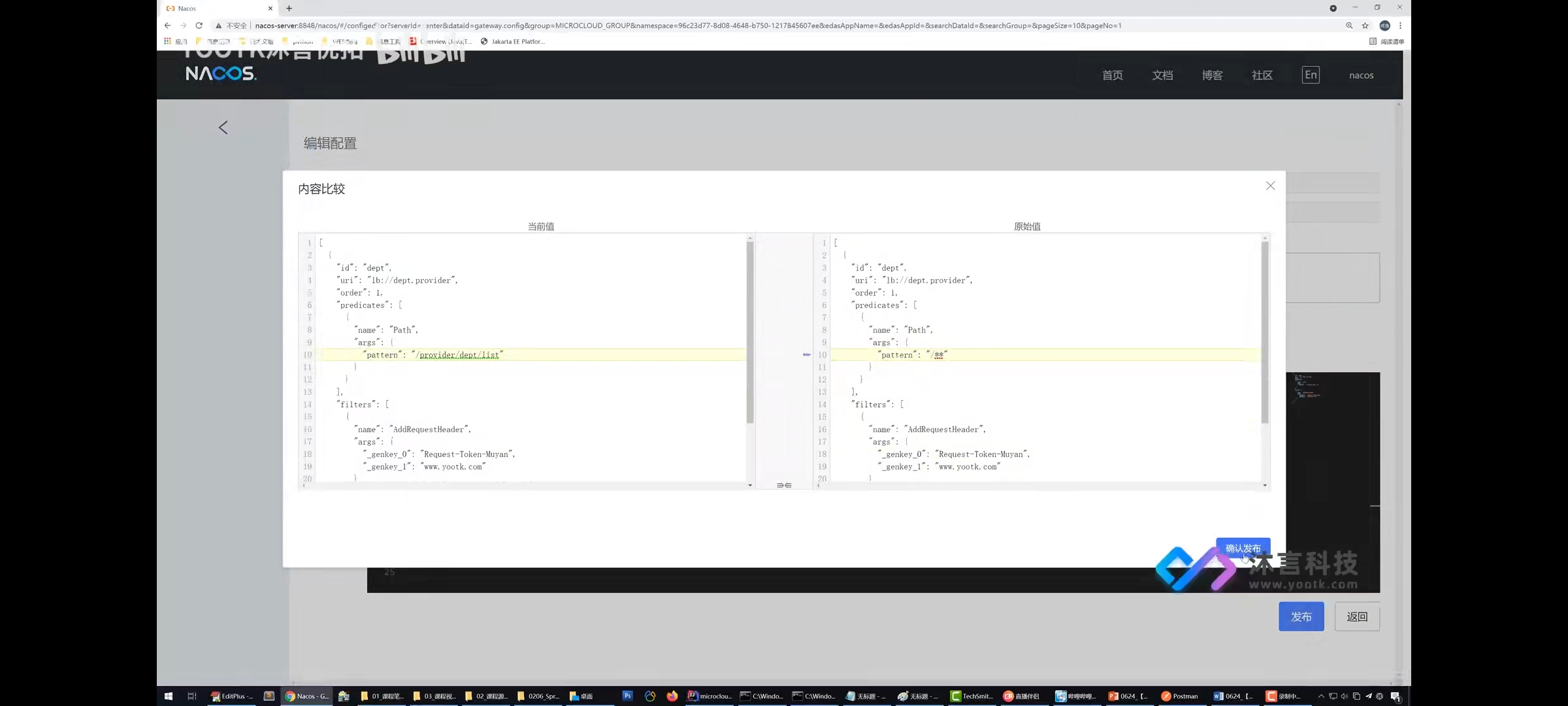Image resolution: width=1568 pixels, height=706 pixels.
Task: Click the NACOS logo
Action: coord(221,73)
